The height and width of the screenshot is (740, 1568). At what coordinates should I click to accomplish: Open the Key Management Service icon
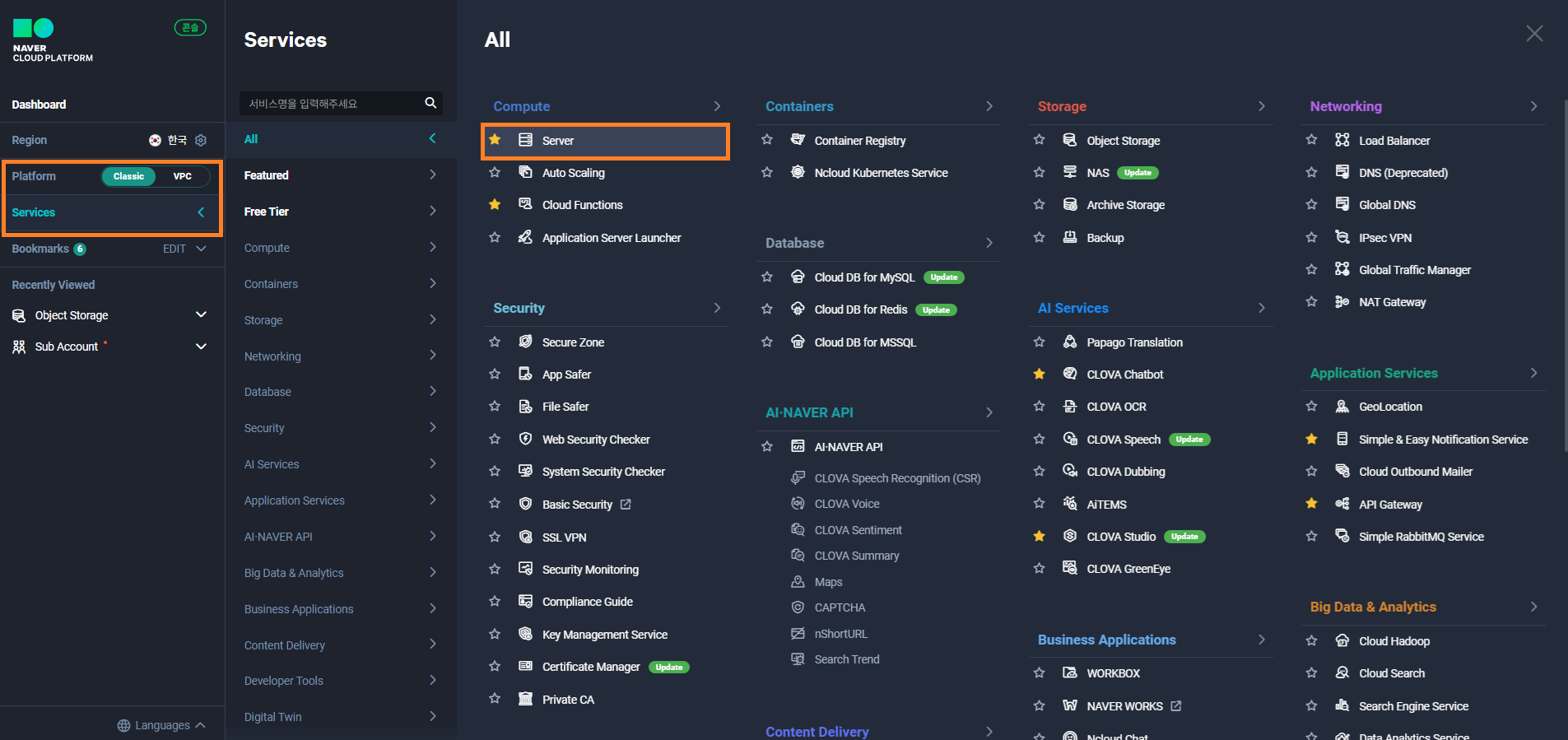[525, 634]
